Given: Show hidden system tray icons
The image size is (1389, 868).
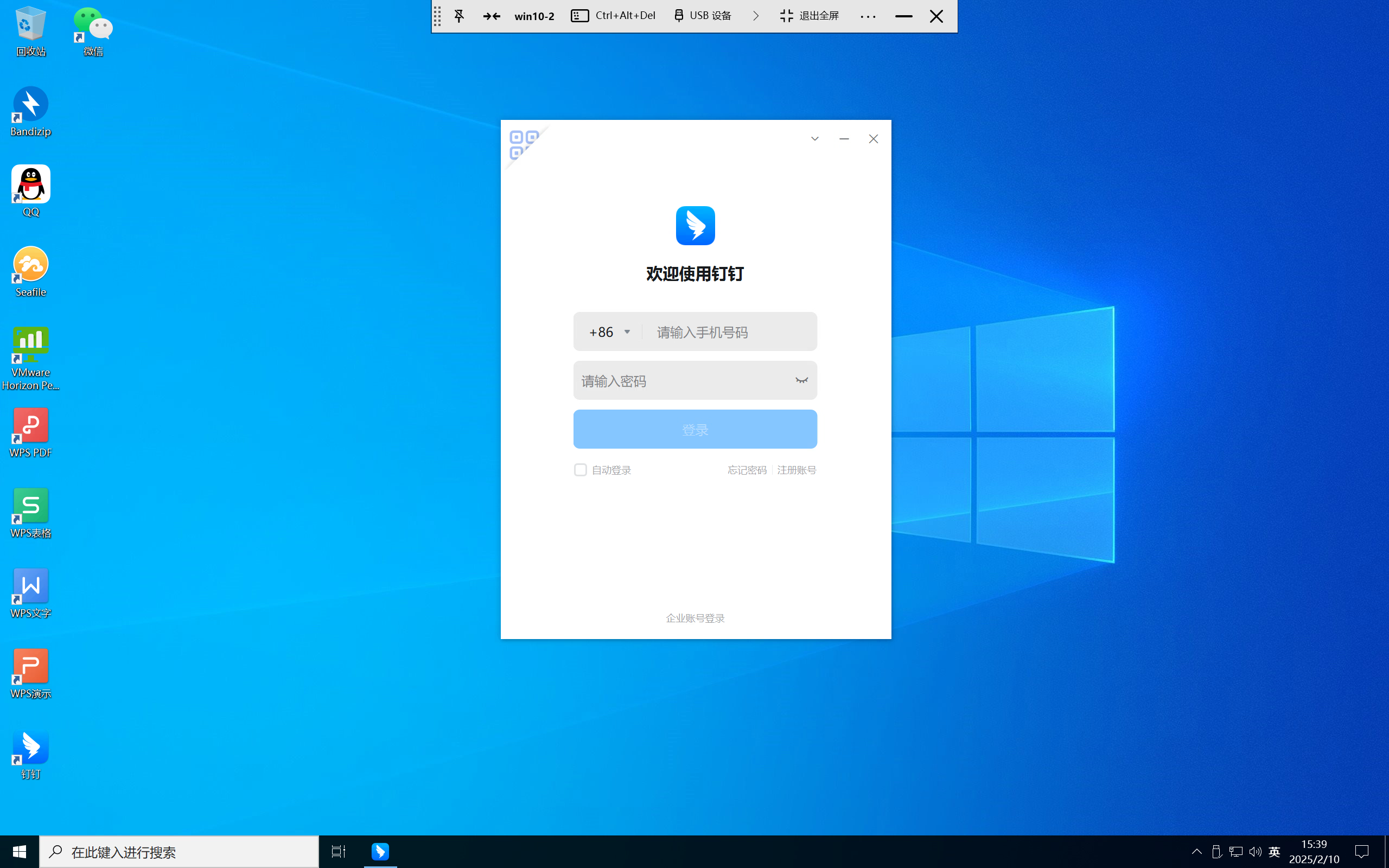Looking at the screenshot, I should (x=1197, y=852).
